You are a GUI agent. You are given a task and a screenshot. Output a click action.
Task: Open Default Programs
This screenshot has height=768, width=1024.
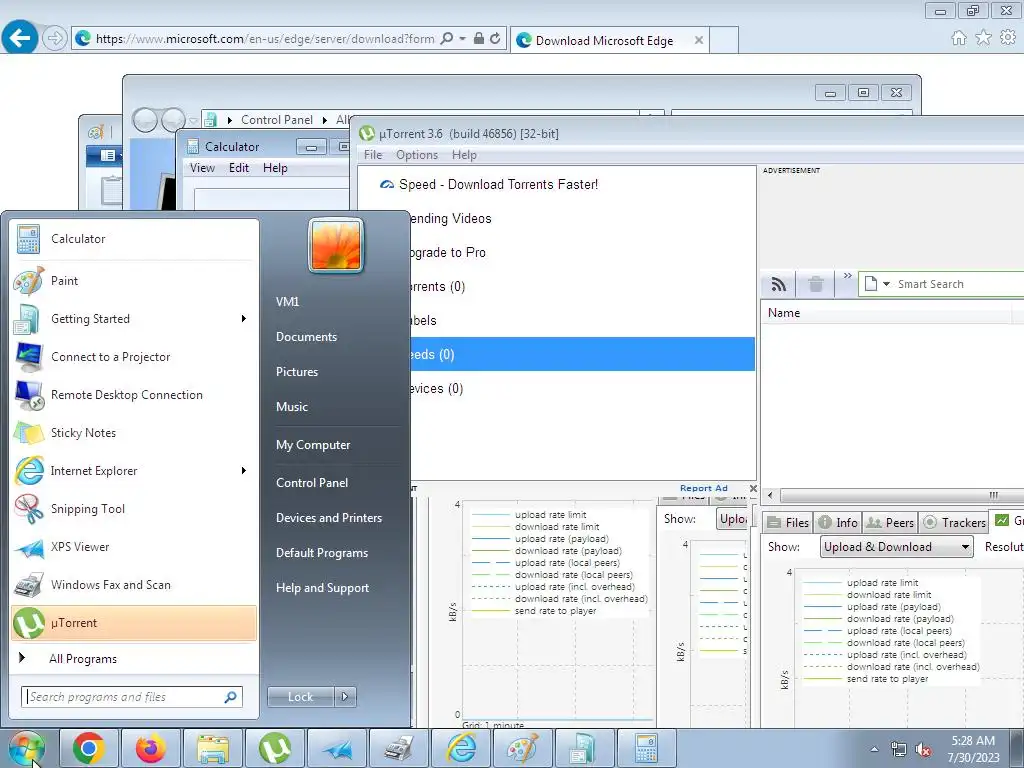pyautogui.click(x=322, y=553)
